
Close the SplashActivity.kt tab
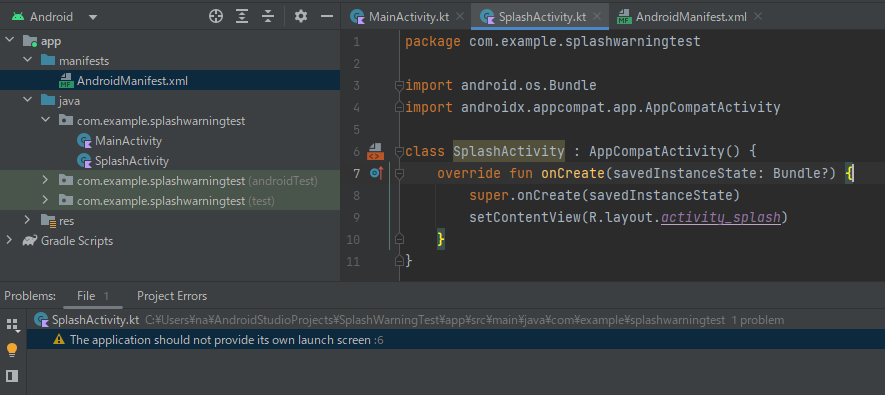[597, 16]
